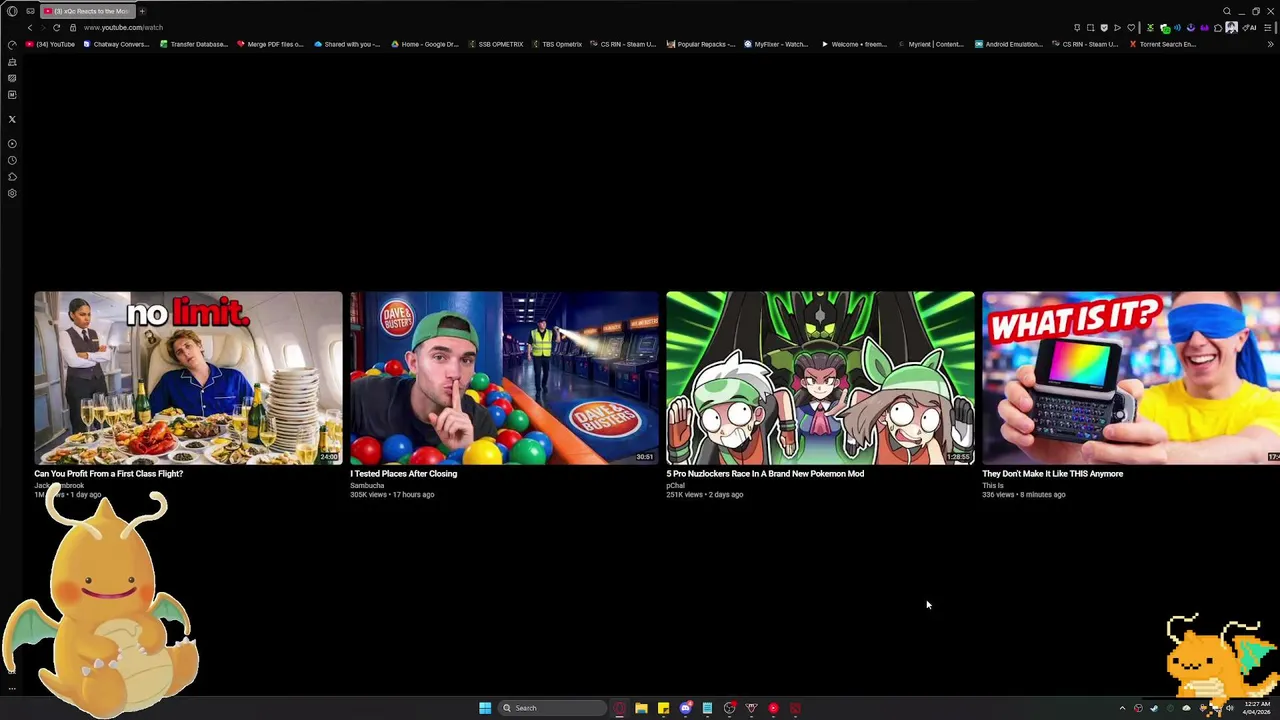Image resolution: width=1280 pixels, height=720 pixels.
Task: Open the Opera menu logo button
Action: [x=12, y=11]
